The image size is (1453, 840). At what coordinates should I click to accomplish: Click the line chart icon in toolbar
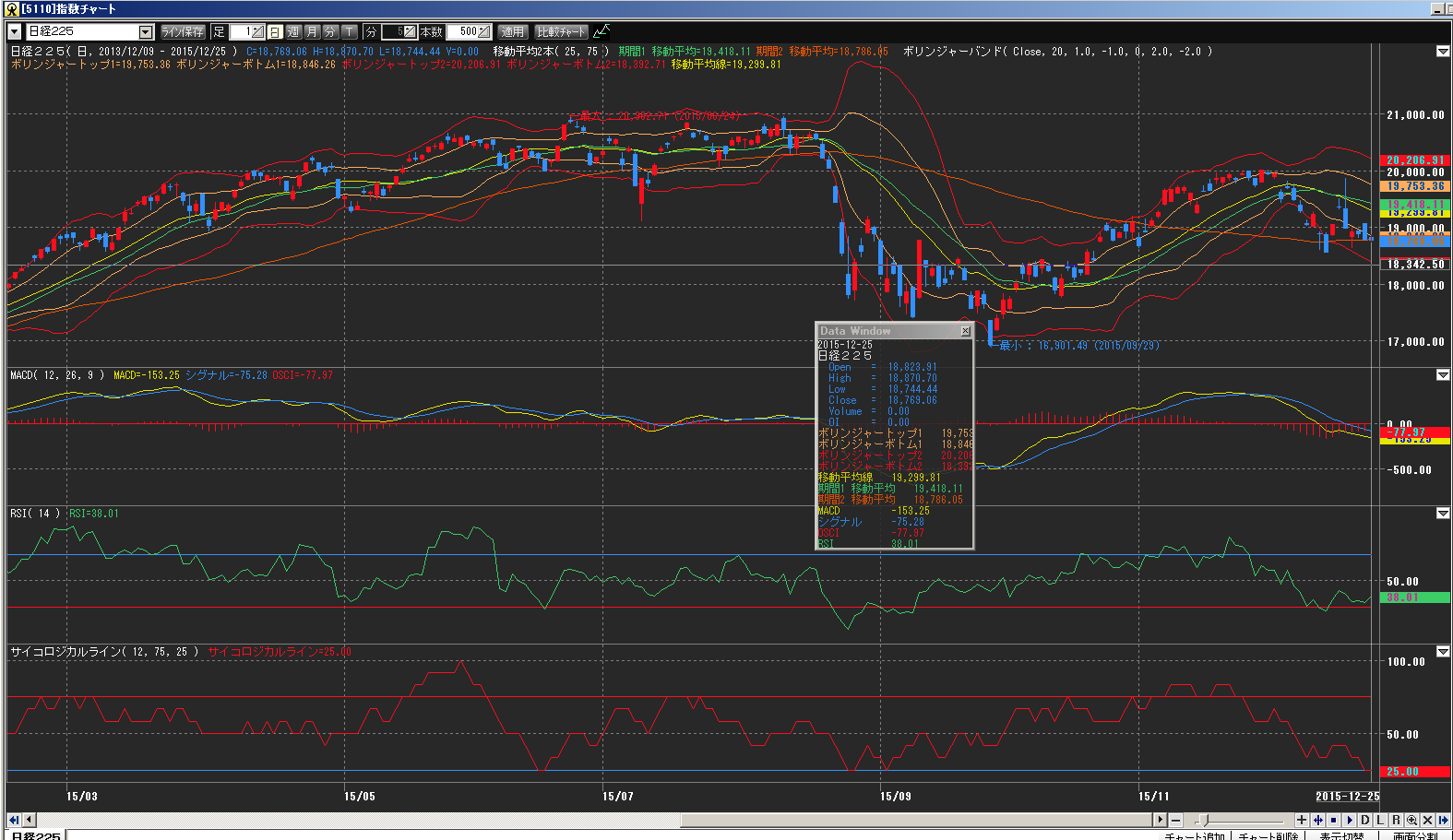coord(601,31)
